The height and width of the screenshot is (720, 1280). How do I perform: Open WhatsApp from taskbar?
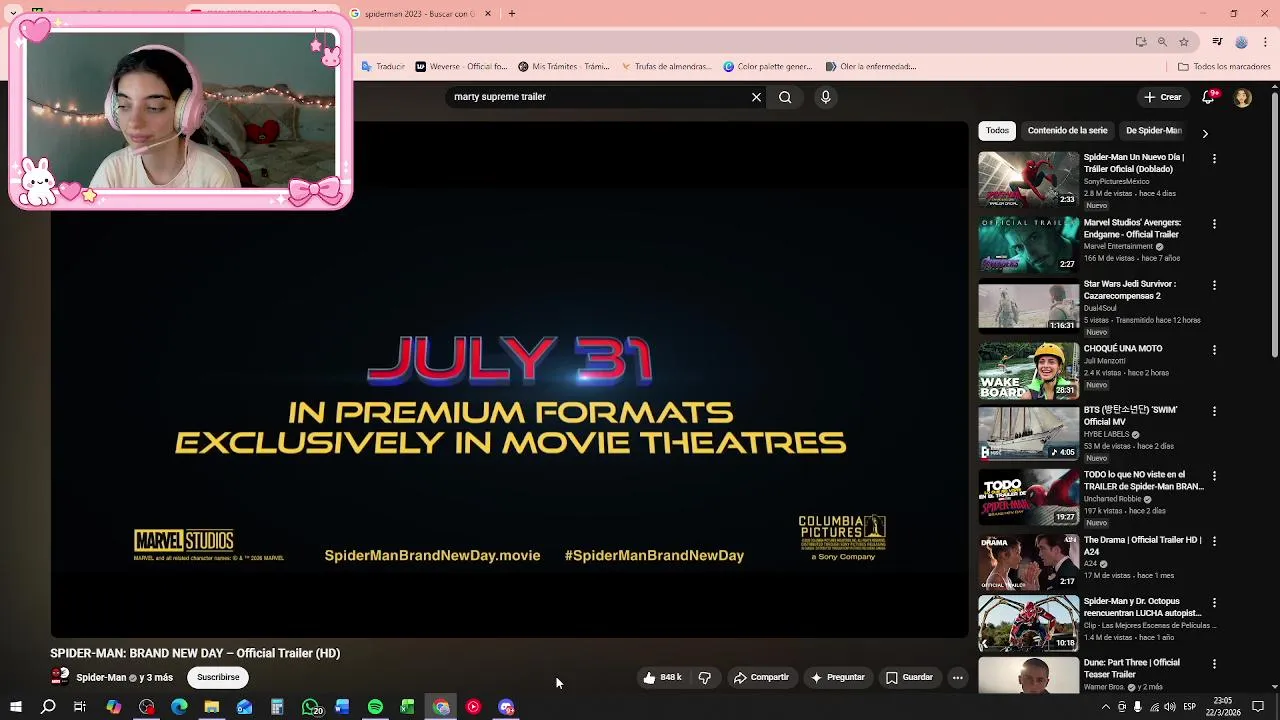[x=311, y=707]
